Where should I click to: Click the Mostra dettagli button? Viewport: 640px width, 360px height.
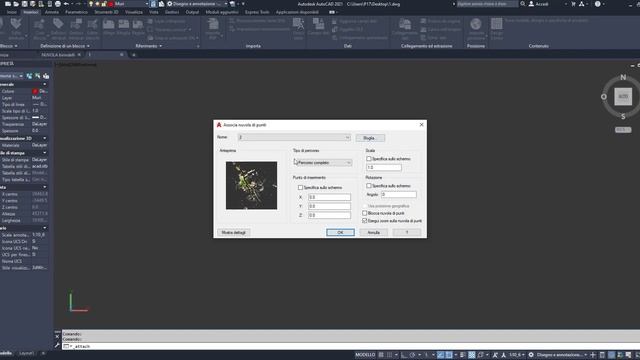pyautogui.click(x=234, y=232)
